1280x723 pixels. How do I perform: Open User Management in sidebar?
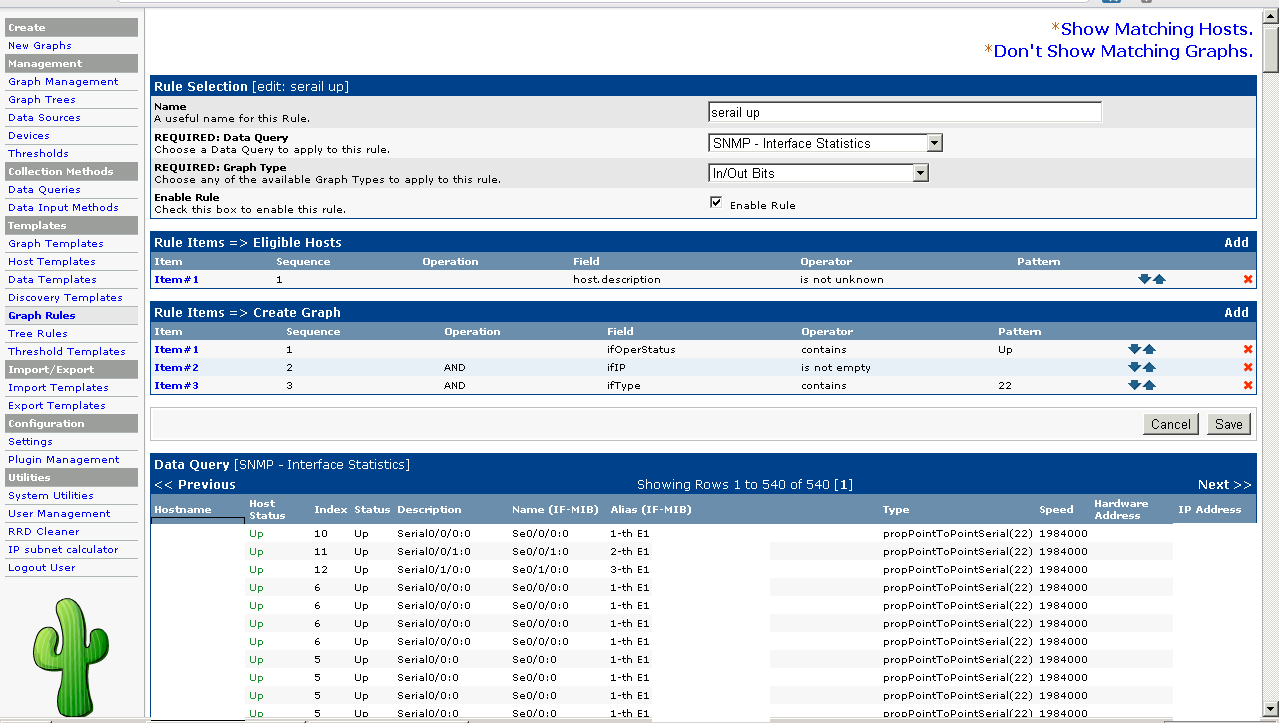(x=59, y=514)
